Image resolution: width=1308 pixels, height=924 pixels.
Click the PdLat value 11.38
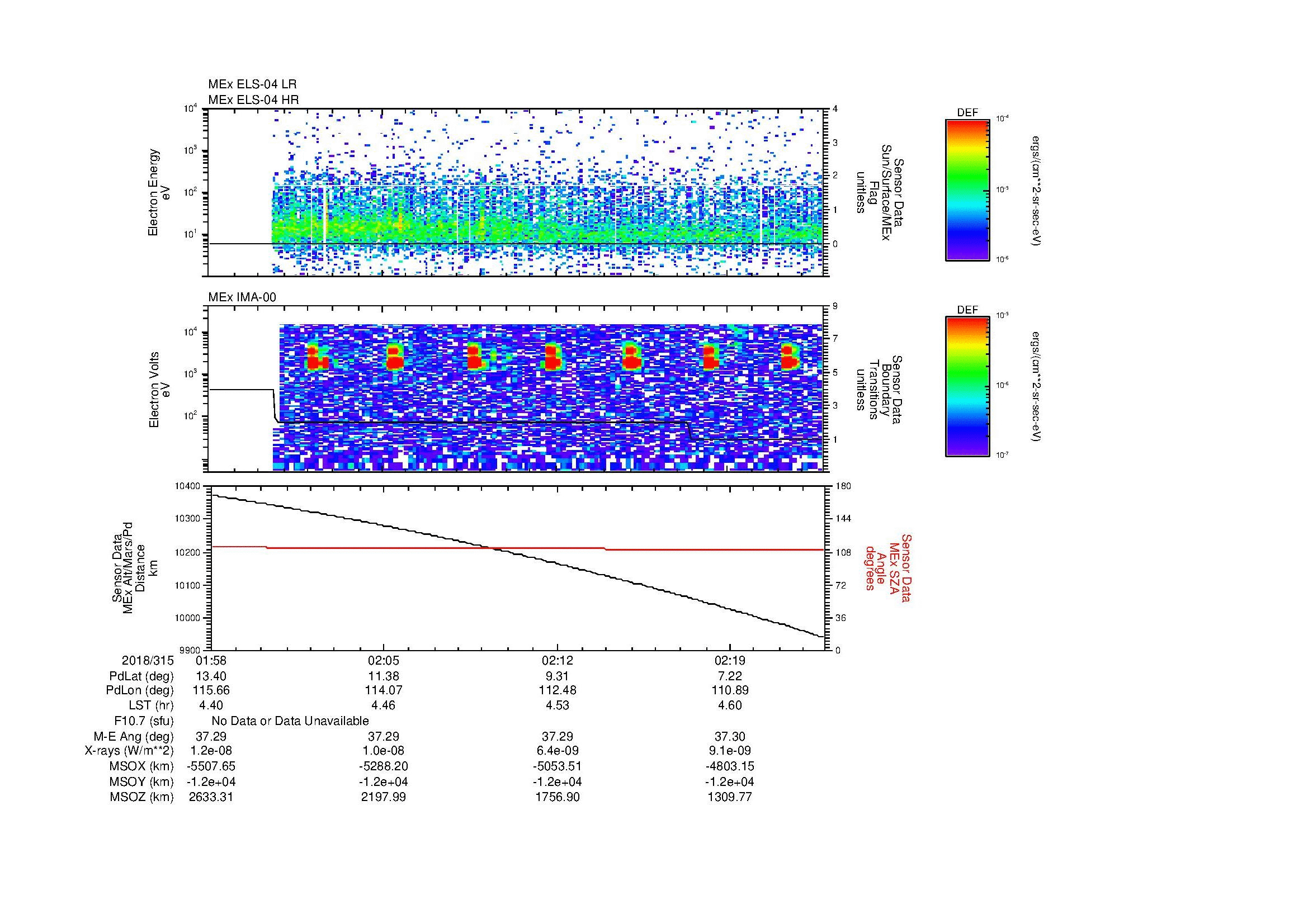tap(384, 676)
